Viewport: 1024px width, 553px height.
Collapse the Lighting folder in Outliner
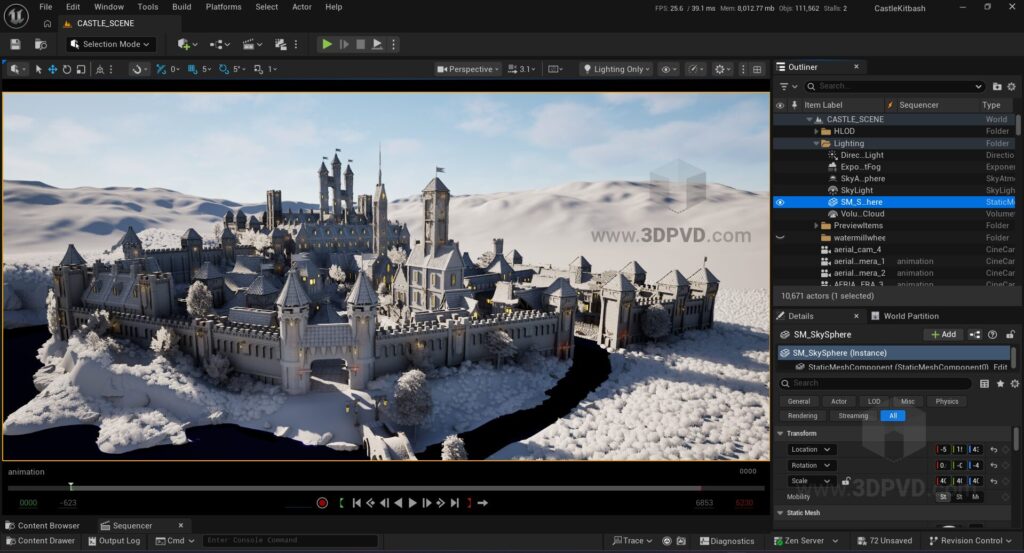click(816, 143)
